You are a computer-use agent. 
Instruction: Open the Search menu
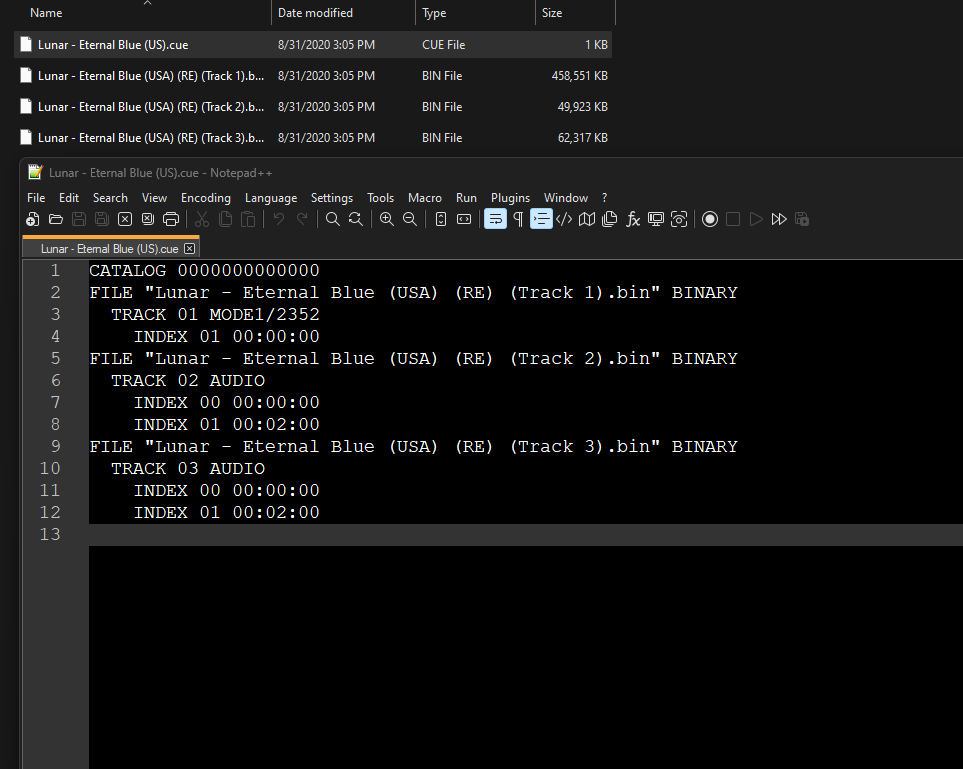111,198
